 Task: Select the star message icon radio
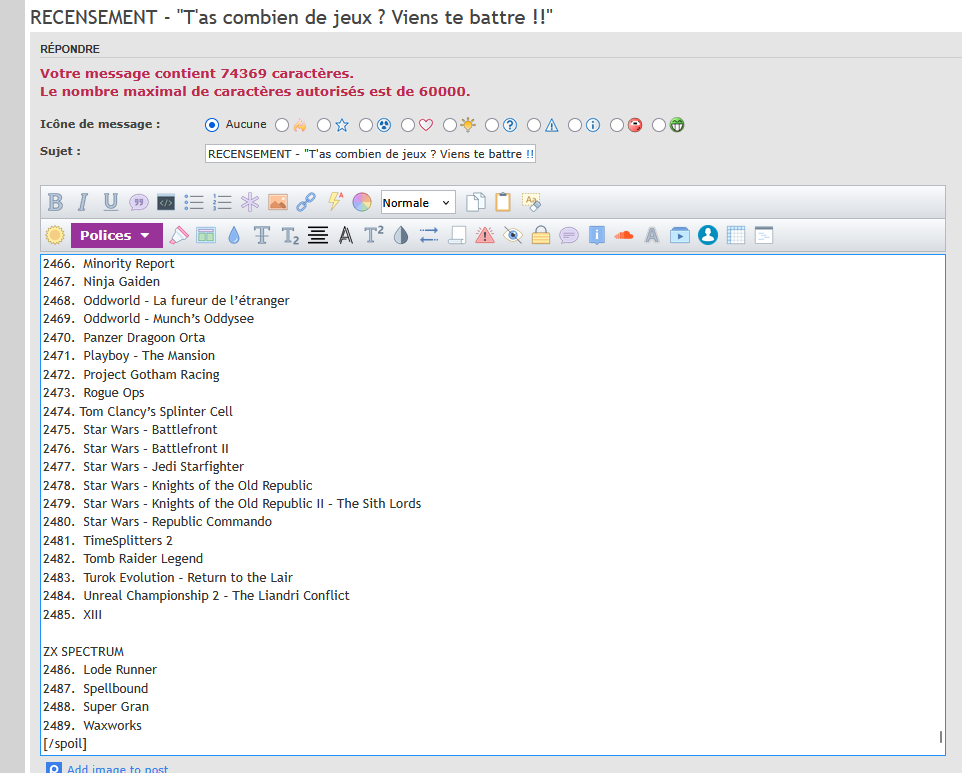click(323, 125)
